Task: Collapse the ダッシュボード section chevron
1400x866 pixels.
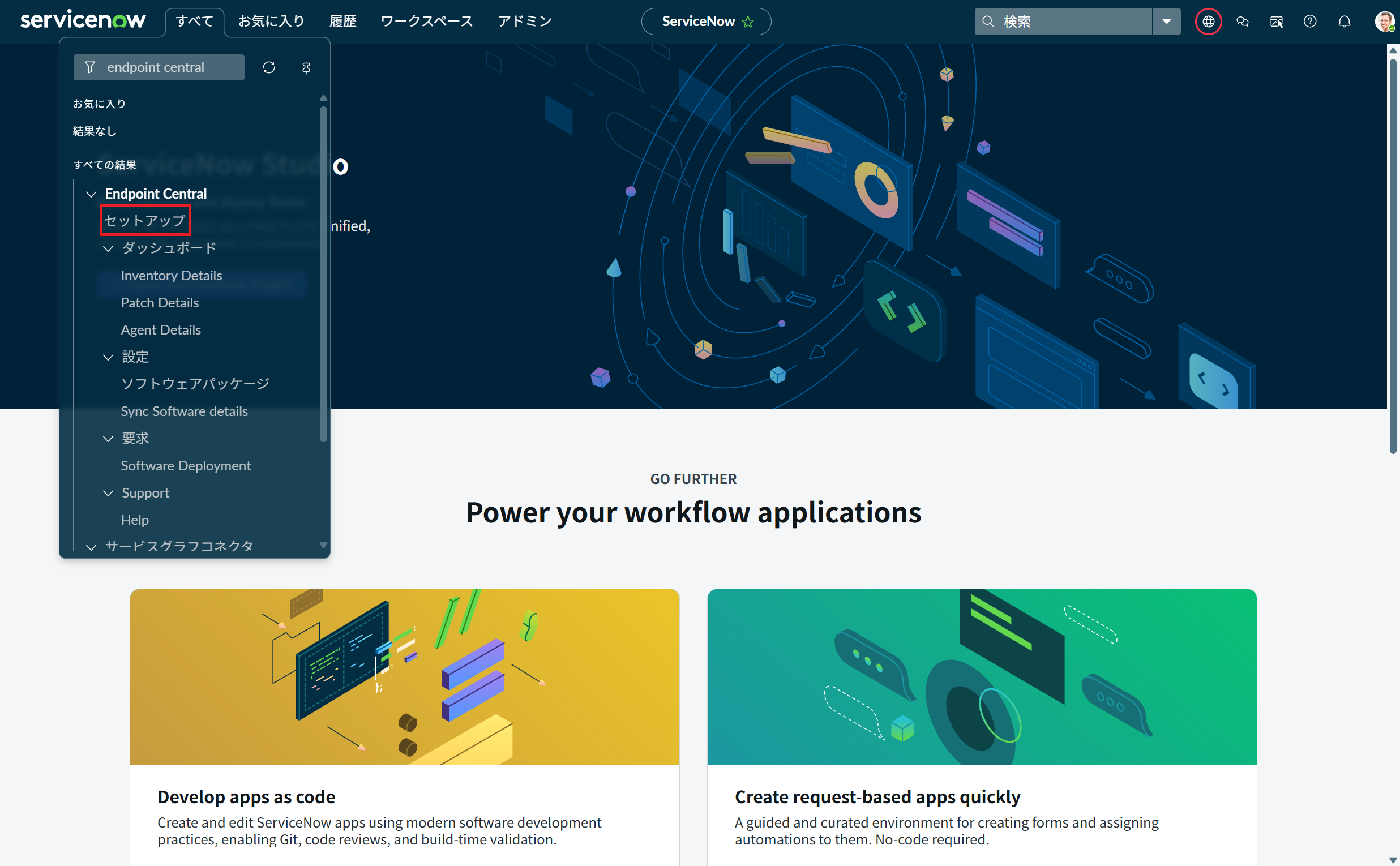Action: point(108,248)
